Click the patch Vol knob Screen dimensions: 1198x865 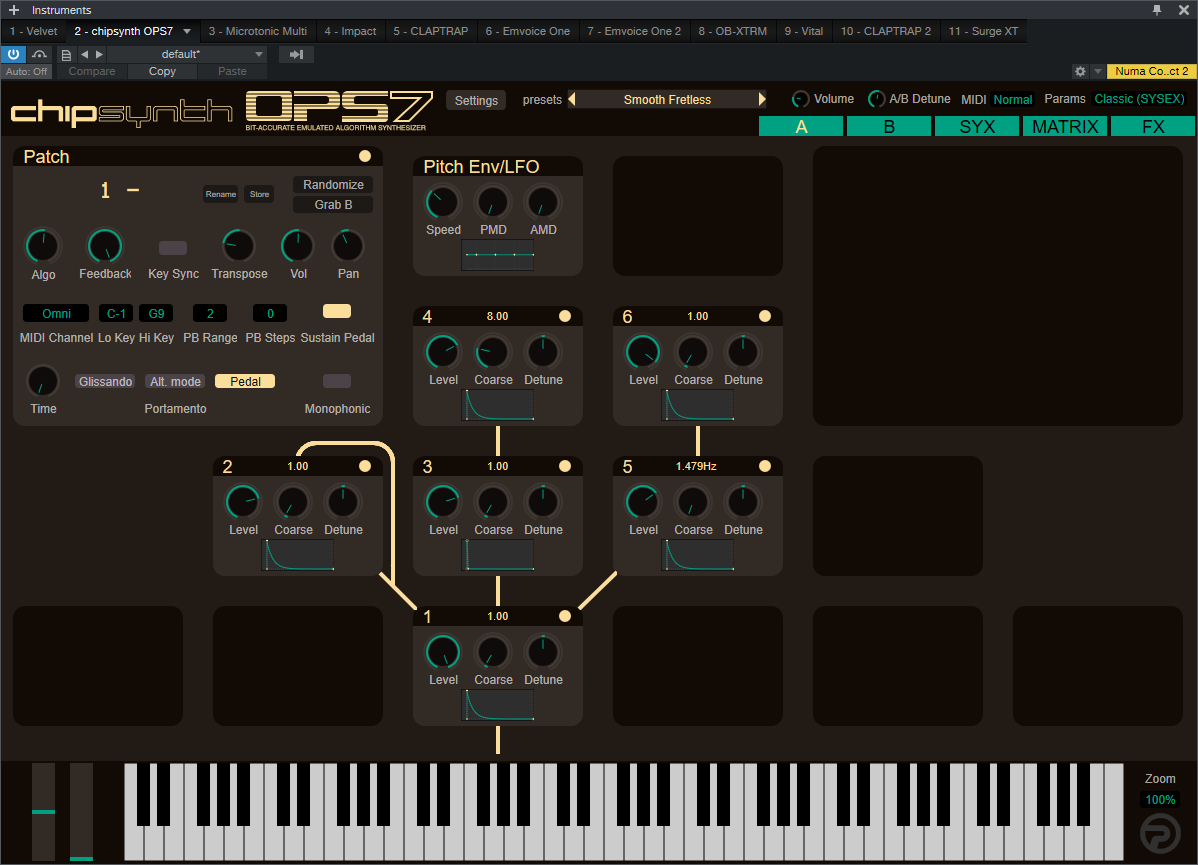pos(298,246)
